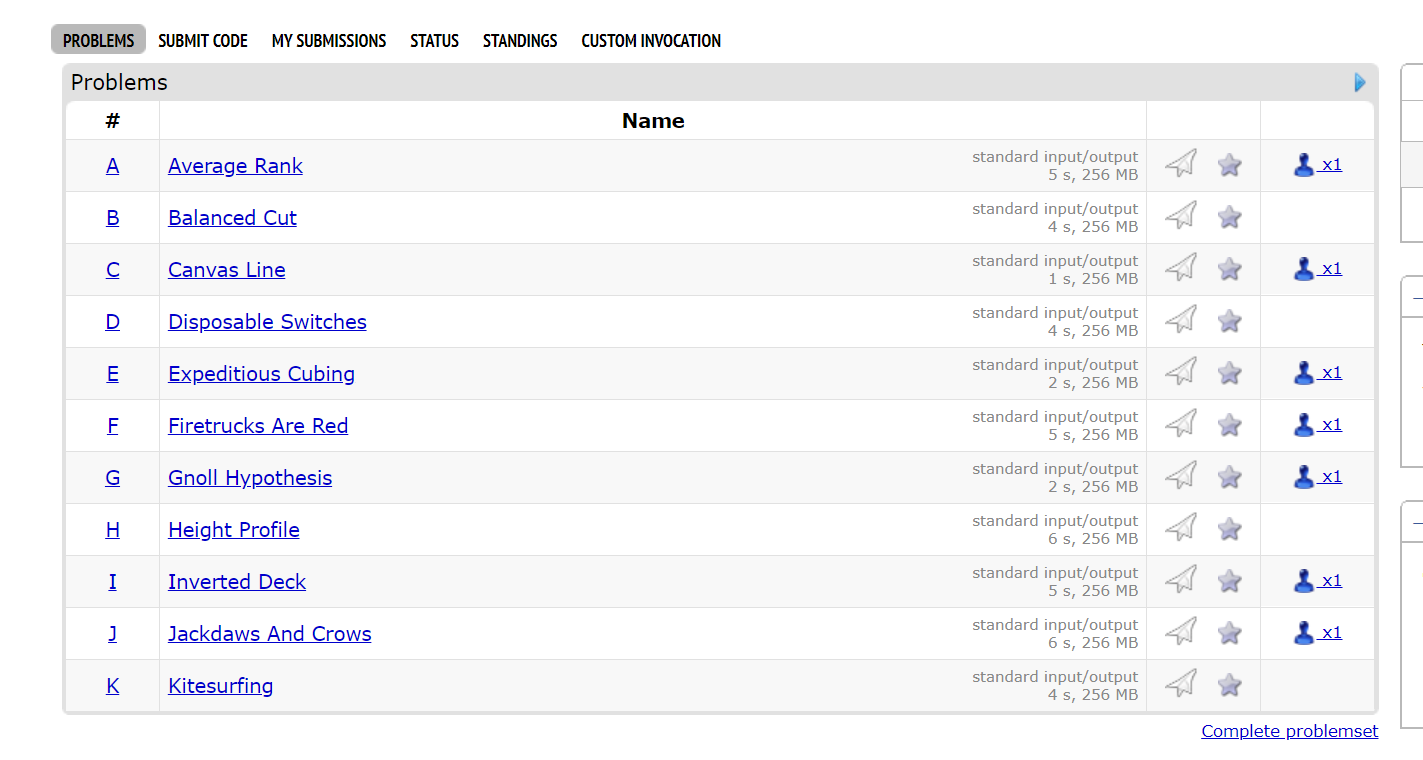Click problem letter G link

pos(113,478)
